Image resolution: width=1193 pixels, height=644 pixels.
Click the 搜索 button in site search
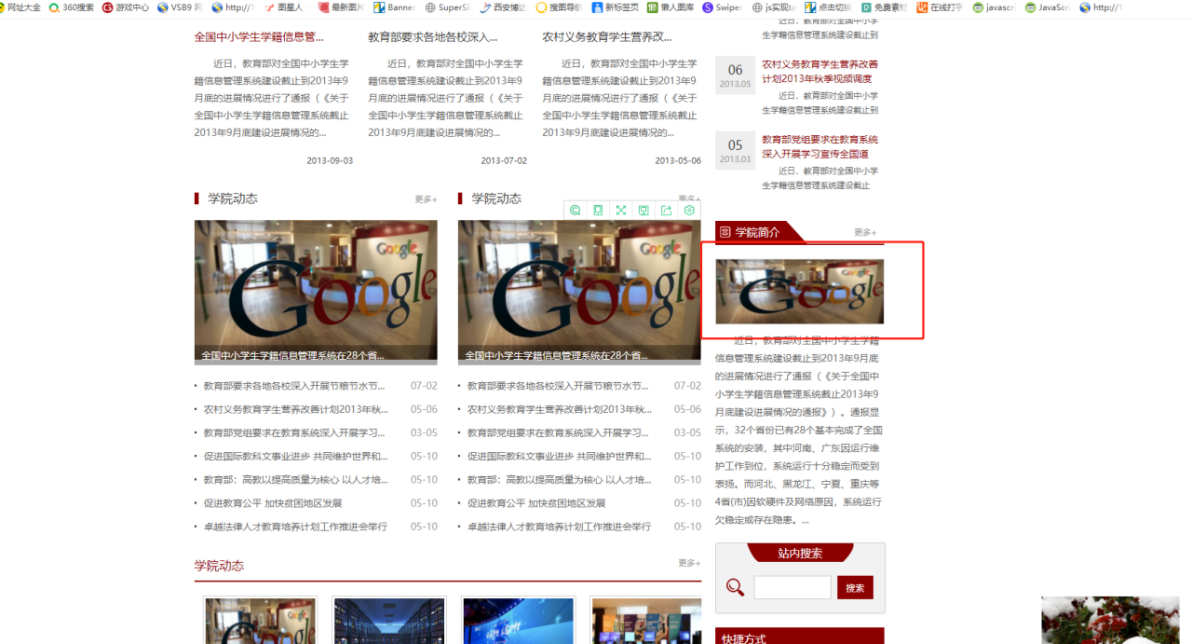[855, 588]
